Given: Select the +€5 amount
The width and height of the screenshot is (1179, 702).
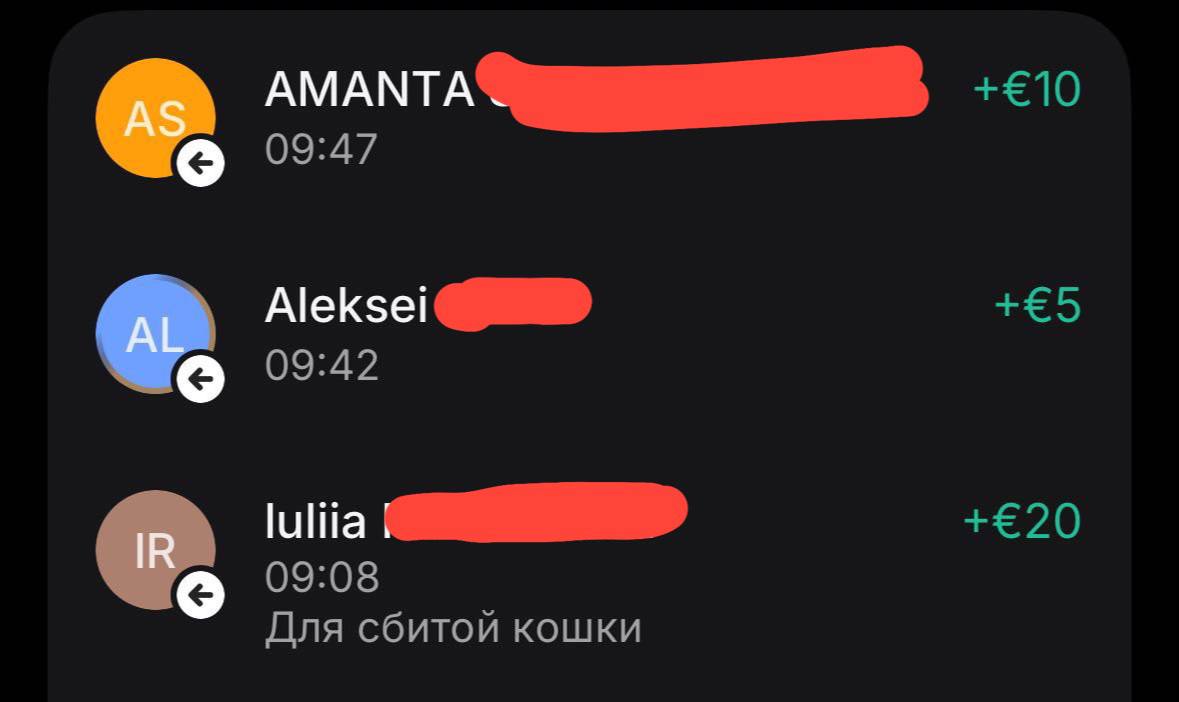Looking at the screenshot, I should coord(1038,304).
